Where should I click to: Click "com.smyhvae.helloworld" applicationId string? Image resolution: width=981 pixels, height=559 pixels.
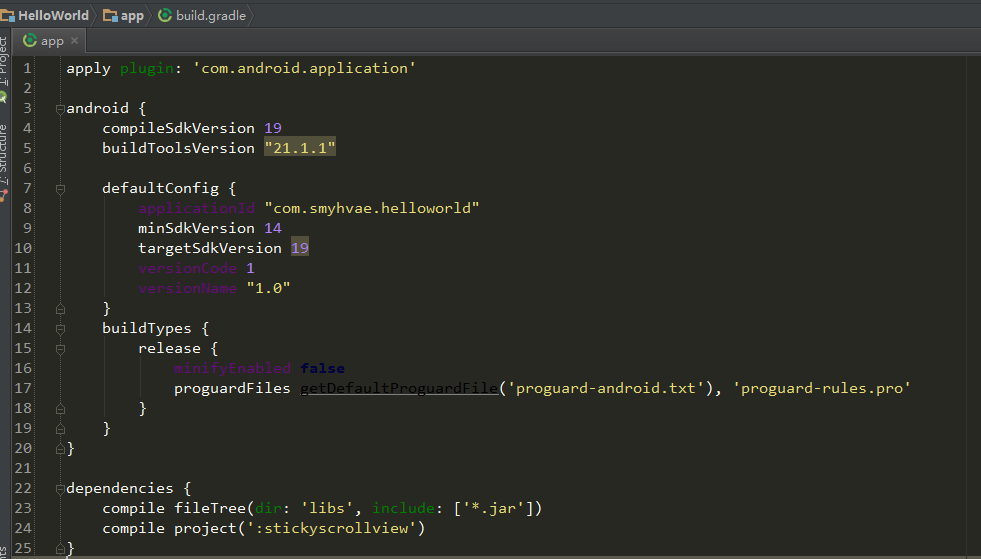(x=372, y=208)
